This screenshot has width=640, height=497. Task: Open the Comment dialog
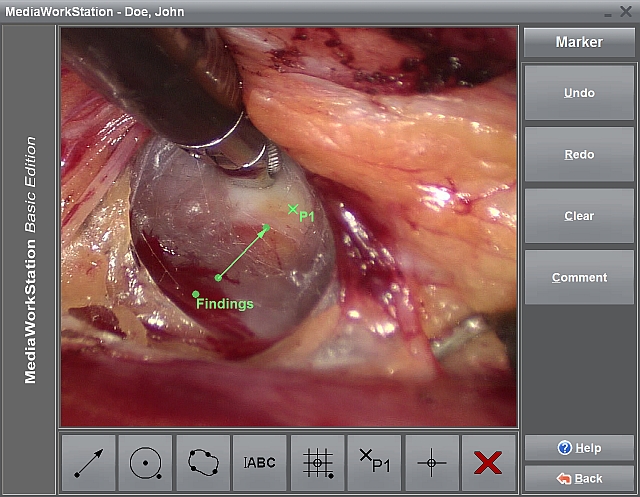(x=579, y=277)
